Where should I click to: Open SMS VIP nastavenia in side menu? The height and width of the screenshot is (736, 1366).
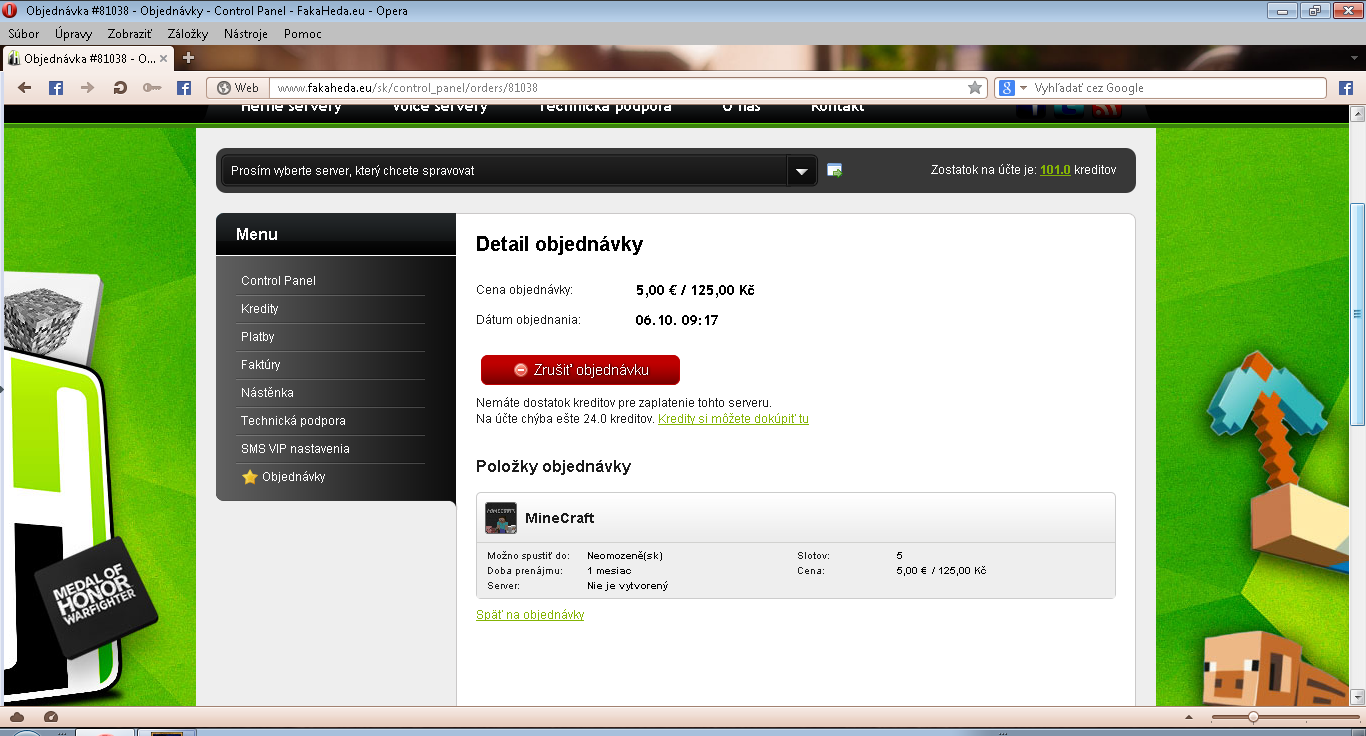pos(295,449)
